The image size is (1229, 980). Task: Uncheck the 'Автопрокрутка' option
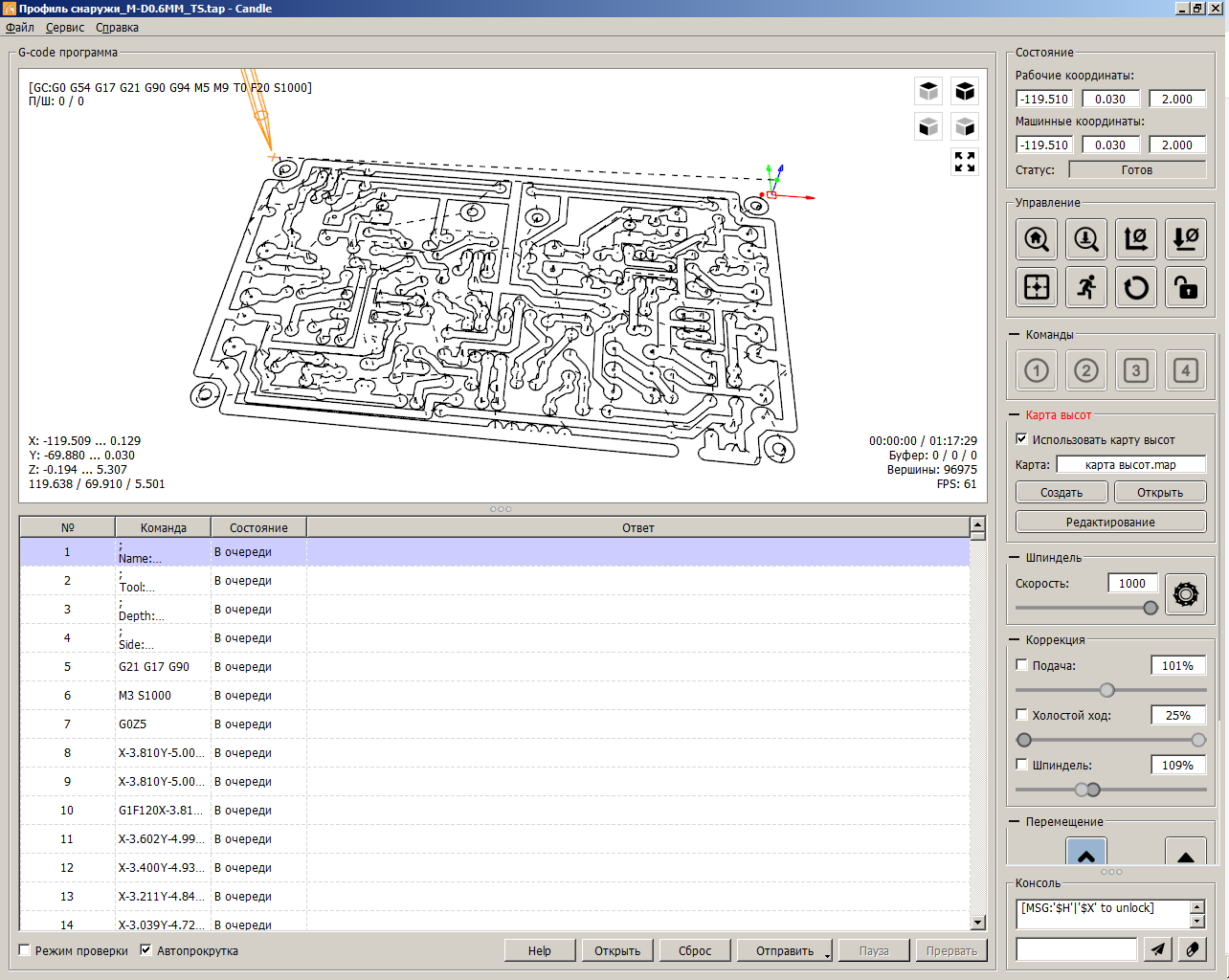(145, 950)
